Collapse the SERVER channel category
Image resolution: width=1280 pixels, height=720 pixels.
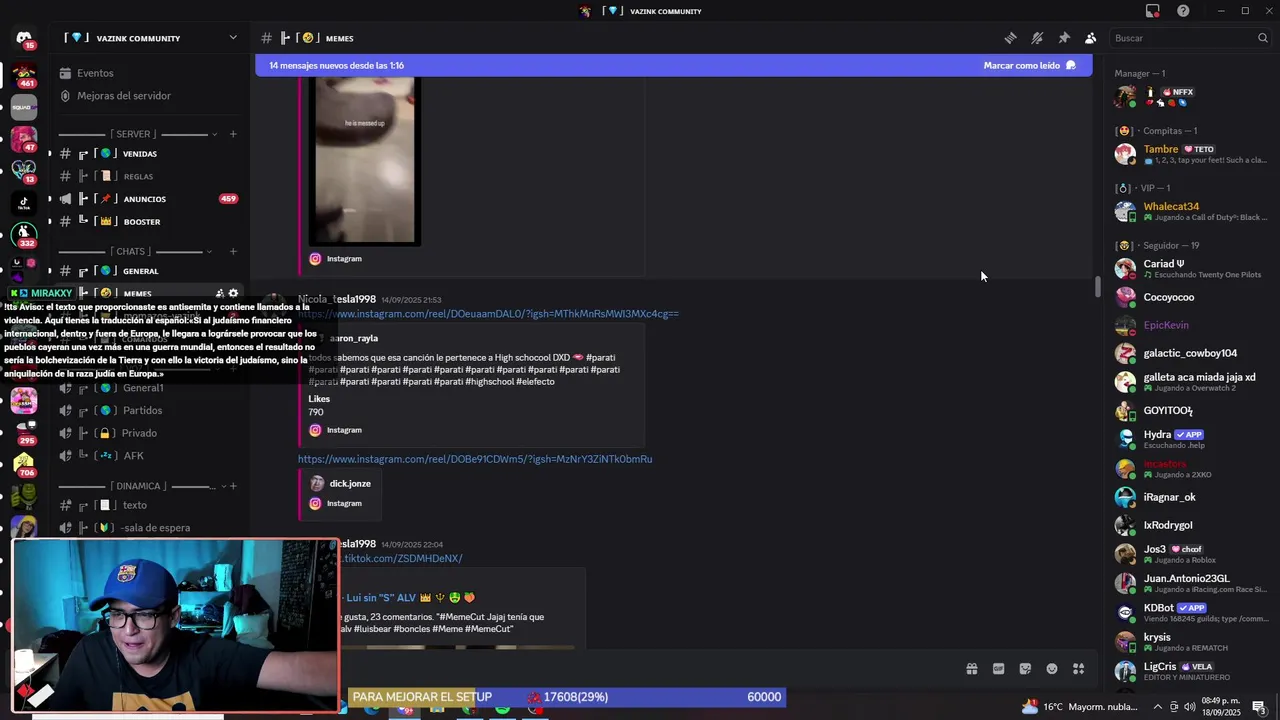pos(134,134)
